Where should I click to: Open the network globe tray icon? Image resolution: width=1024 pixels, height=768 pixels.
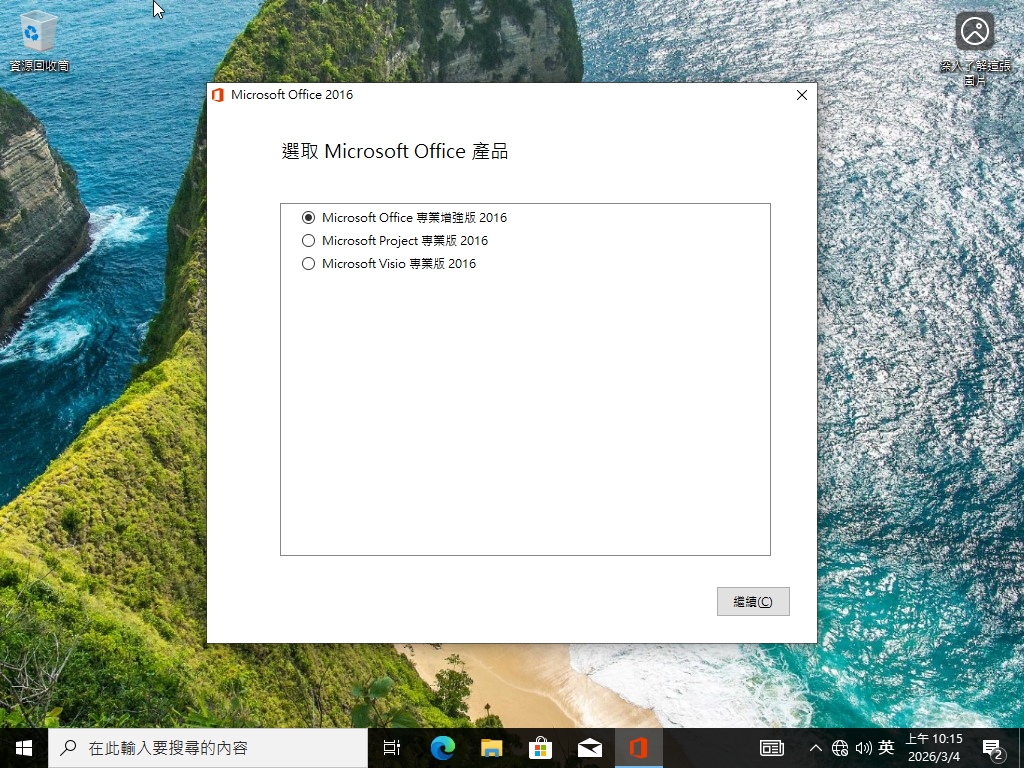[840, 748]
